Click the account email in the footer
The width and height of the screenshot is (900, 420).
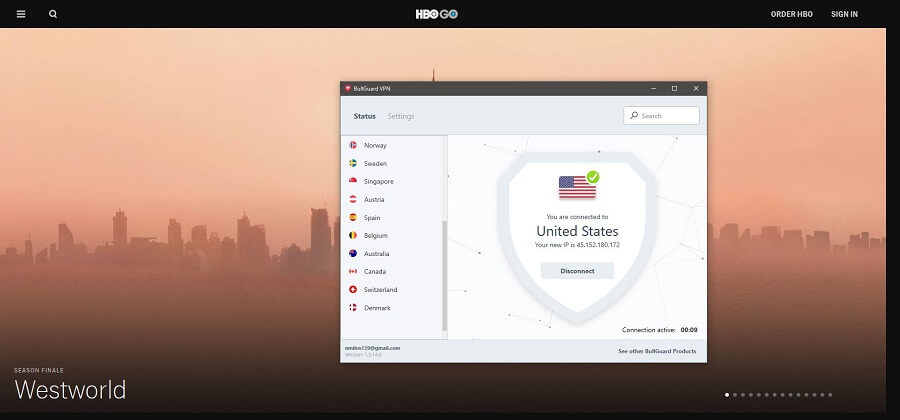[373, 348]
